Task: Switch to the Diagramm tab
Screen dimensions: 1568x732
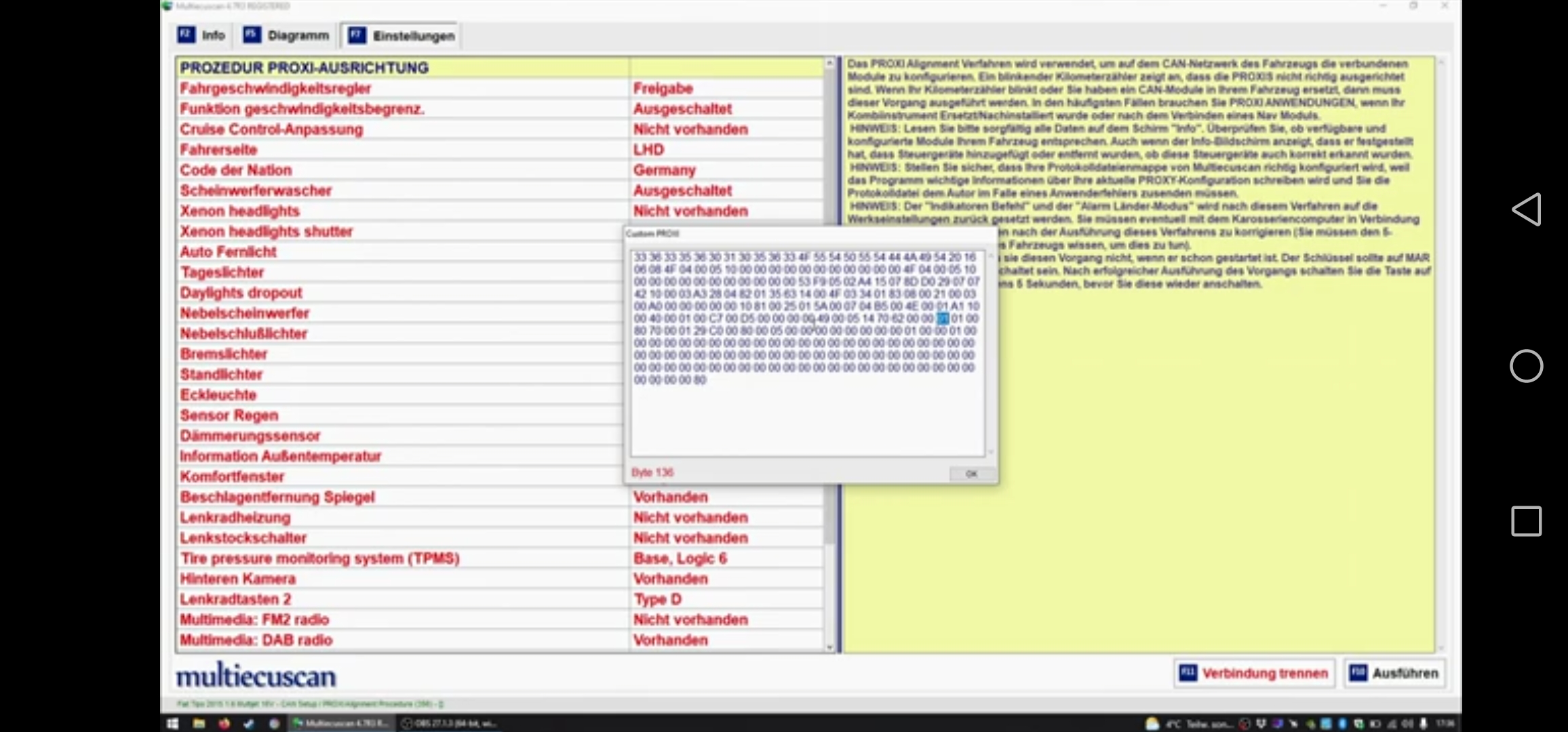Action: tap(286, 35)
